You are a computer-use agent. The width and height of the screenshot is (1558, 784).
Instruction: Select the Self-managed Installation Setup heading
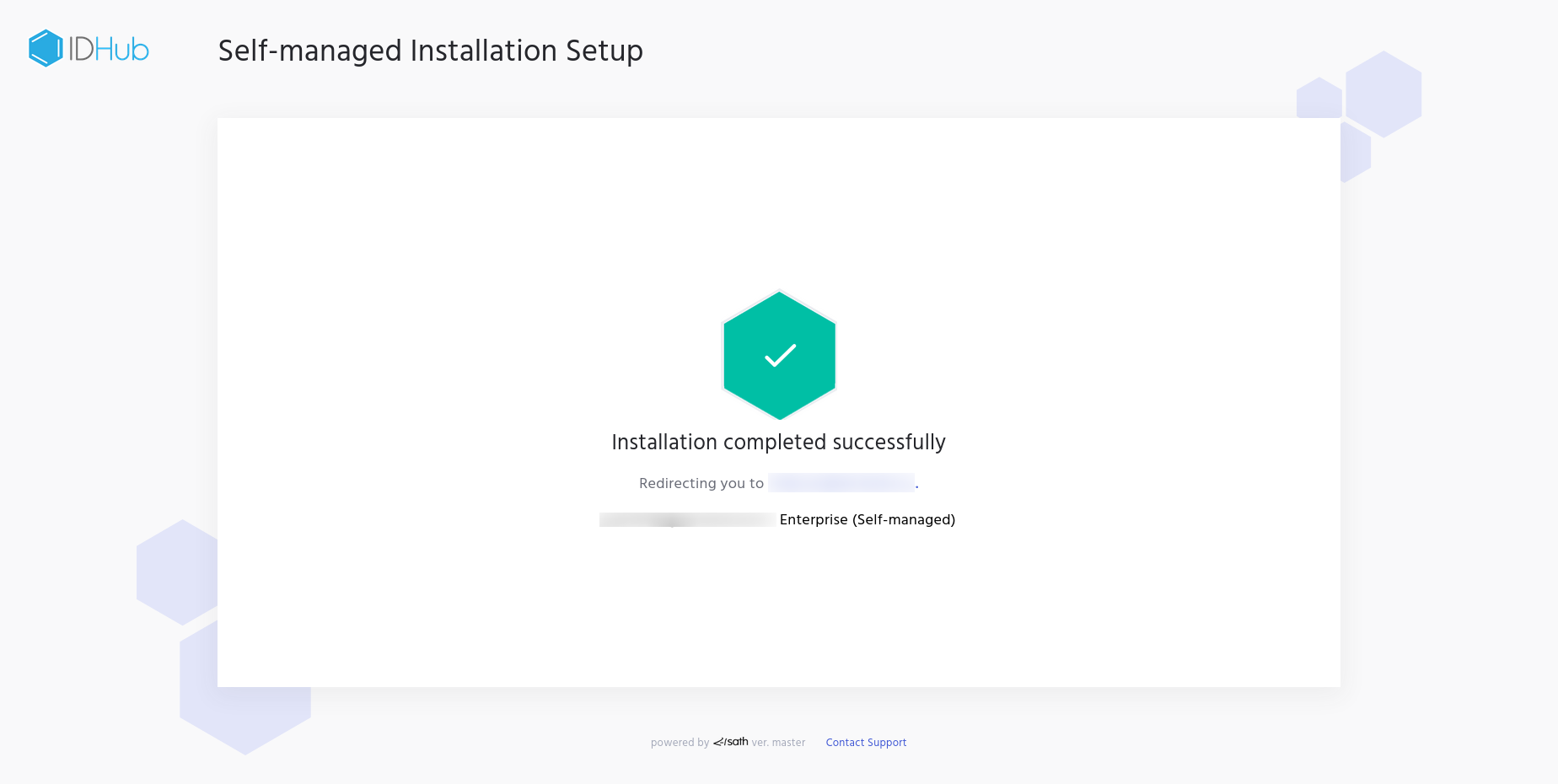(x=430, y=51)
